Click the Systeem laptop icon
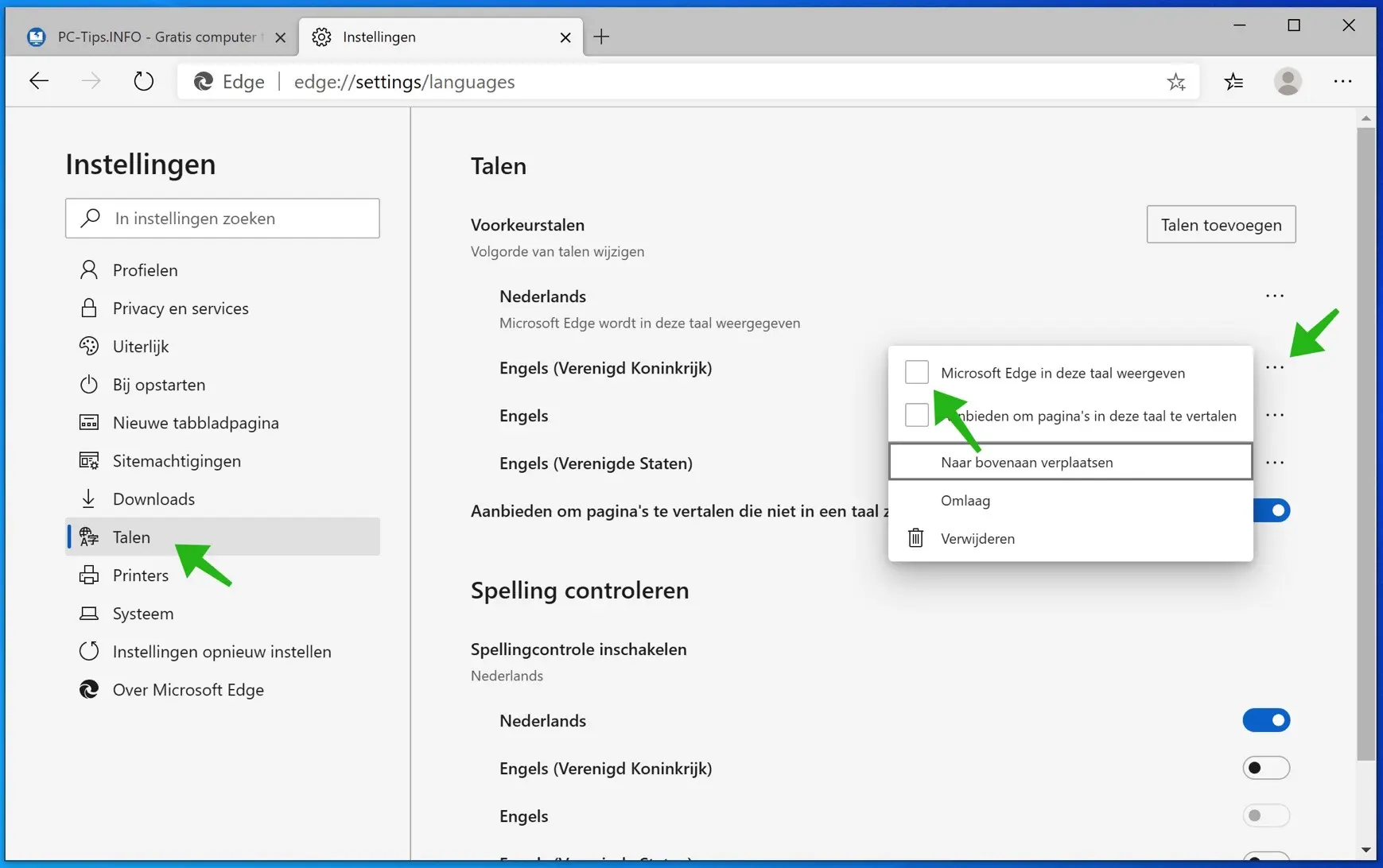 (89, 614)
